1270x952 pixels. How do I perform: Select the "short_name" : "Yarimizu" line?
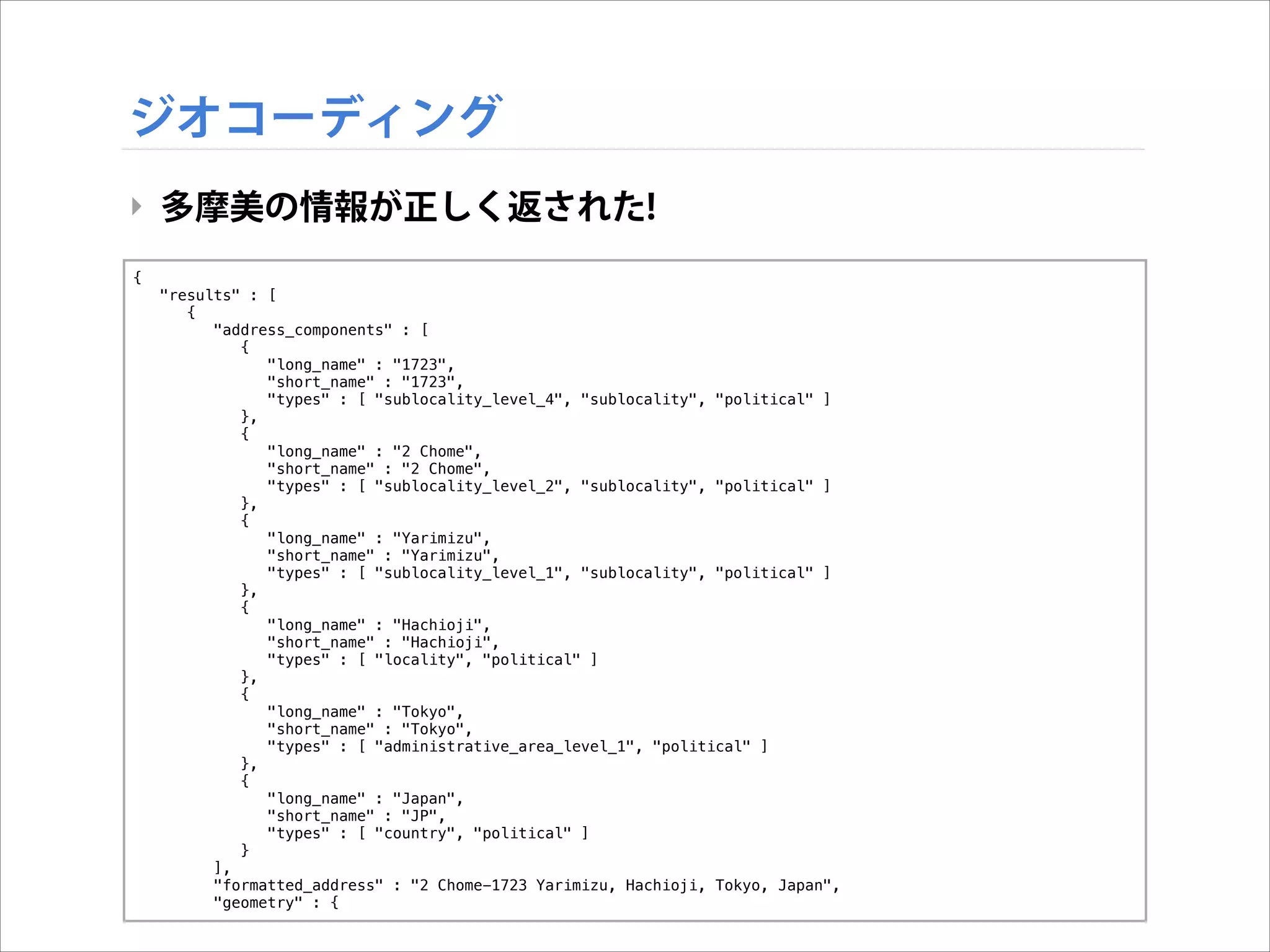[383, 555]
